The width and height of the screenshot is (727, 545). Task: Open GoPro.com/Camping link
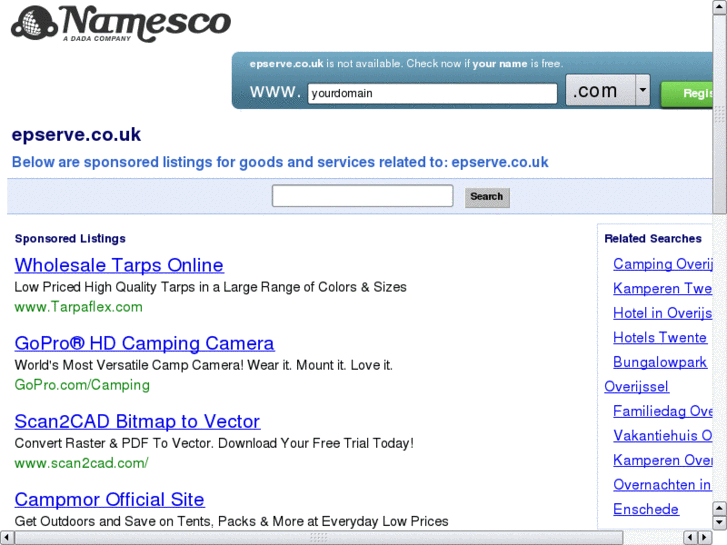82,385
